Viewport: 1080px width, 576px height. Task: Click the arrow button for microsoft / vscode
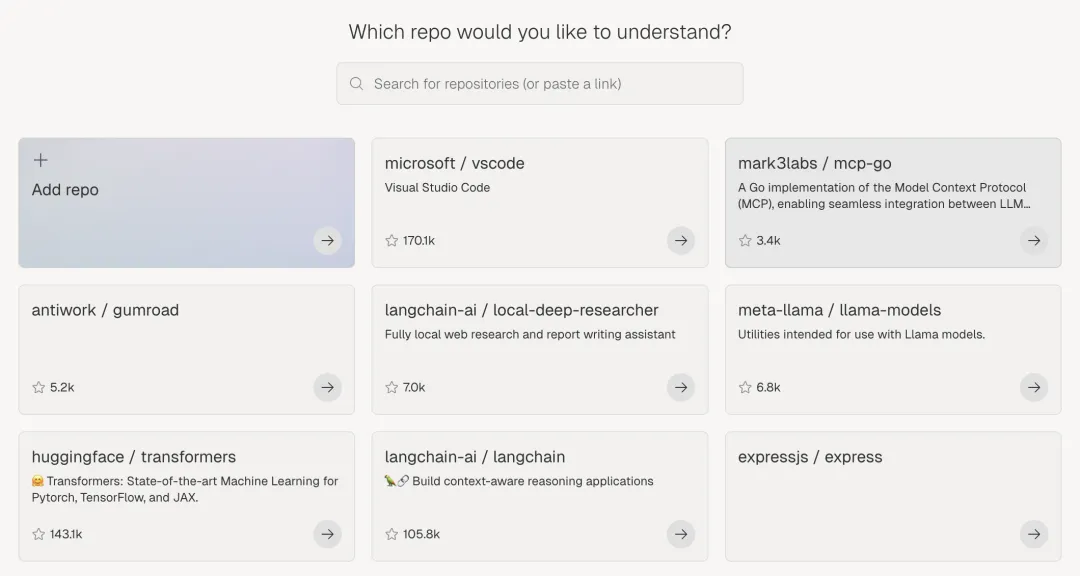click(681, 240)
